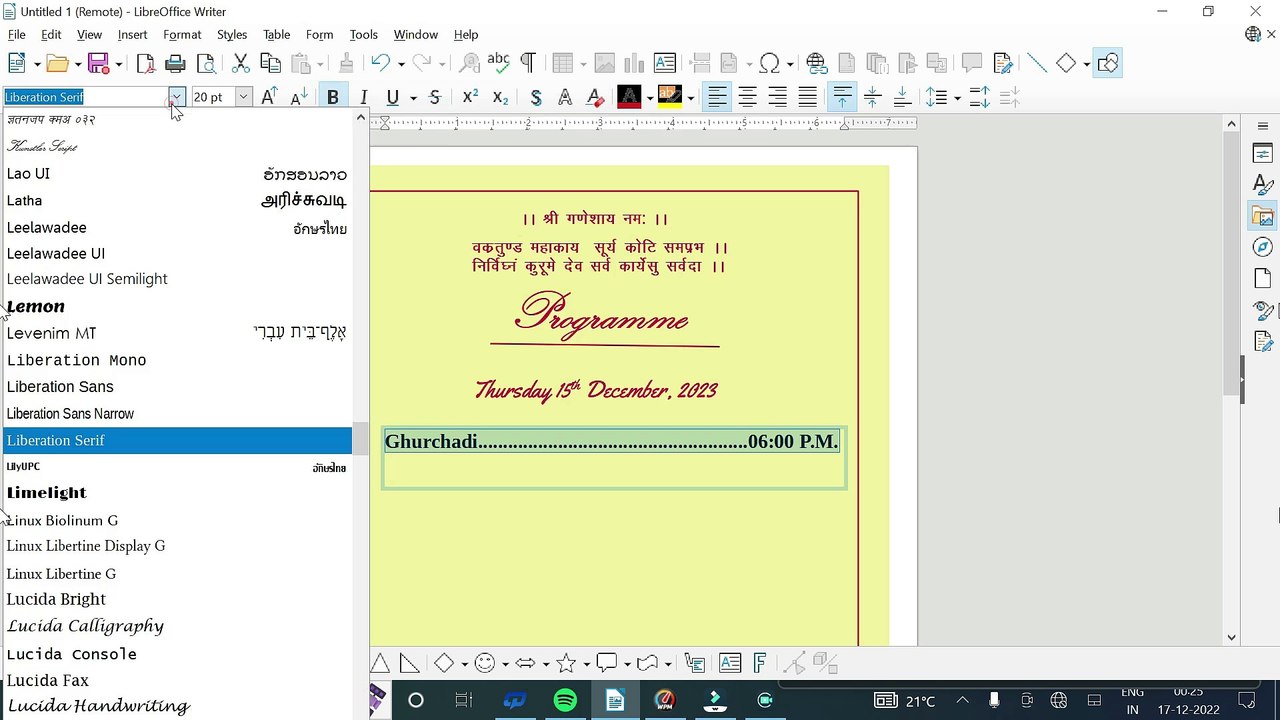Open the sidebar Gallery icon
Viewport: 1280px width, 720px height.
click(x=1262, y=216)
